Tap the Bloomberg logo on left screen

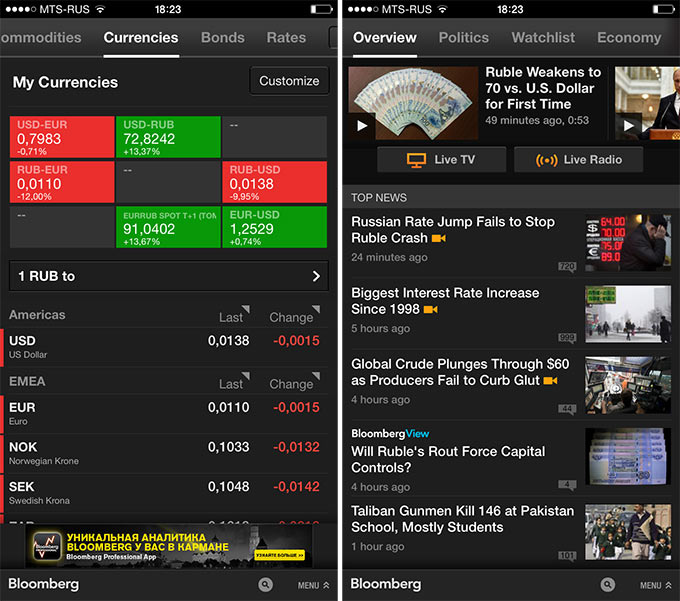pyautogui.click(x=44, y=584)
